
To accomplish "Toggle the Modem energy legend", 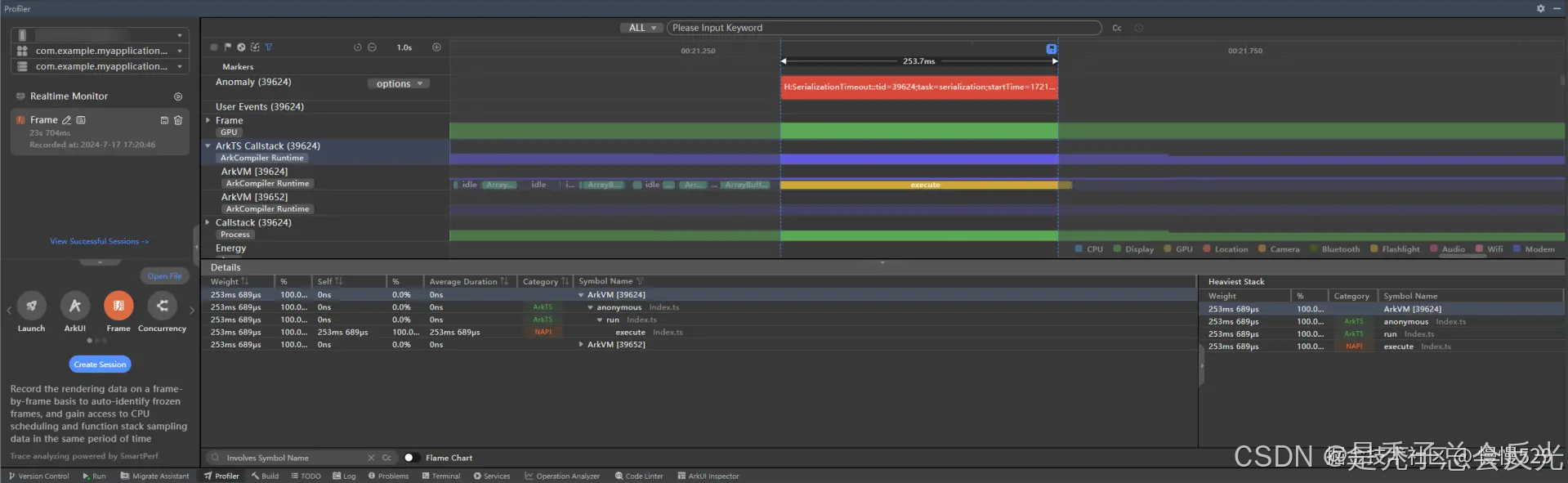I will [x=1534, y=249].
